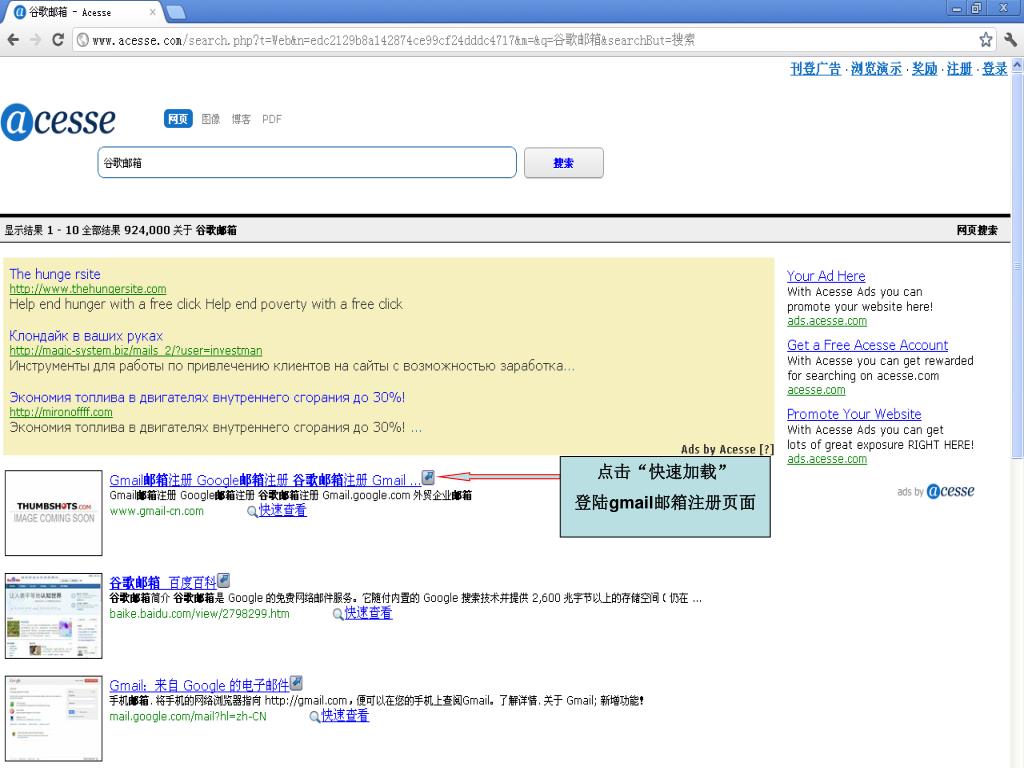This screenshot has width=1024, height=768.
Task: Open ads.acesse.com under Promote Your Website
Action: (x=827, y=459)
